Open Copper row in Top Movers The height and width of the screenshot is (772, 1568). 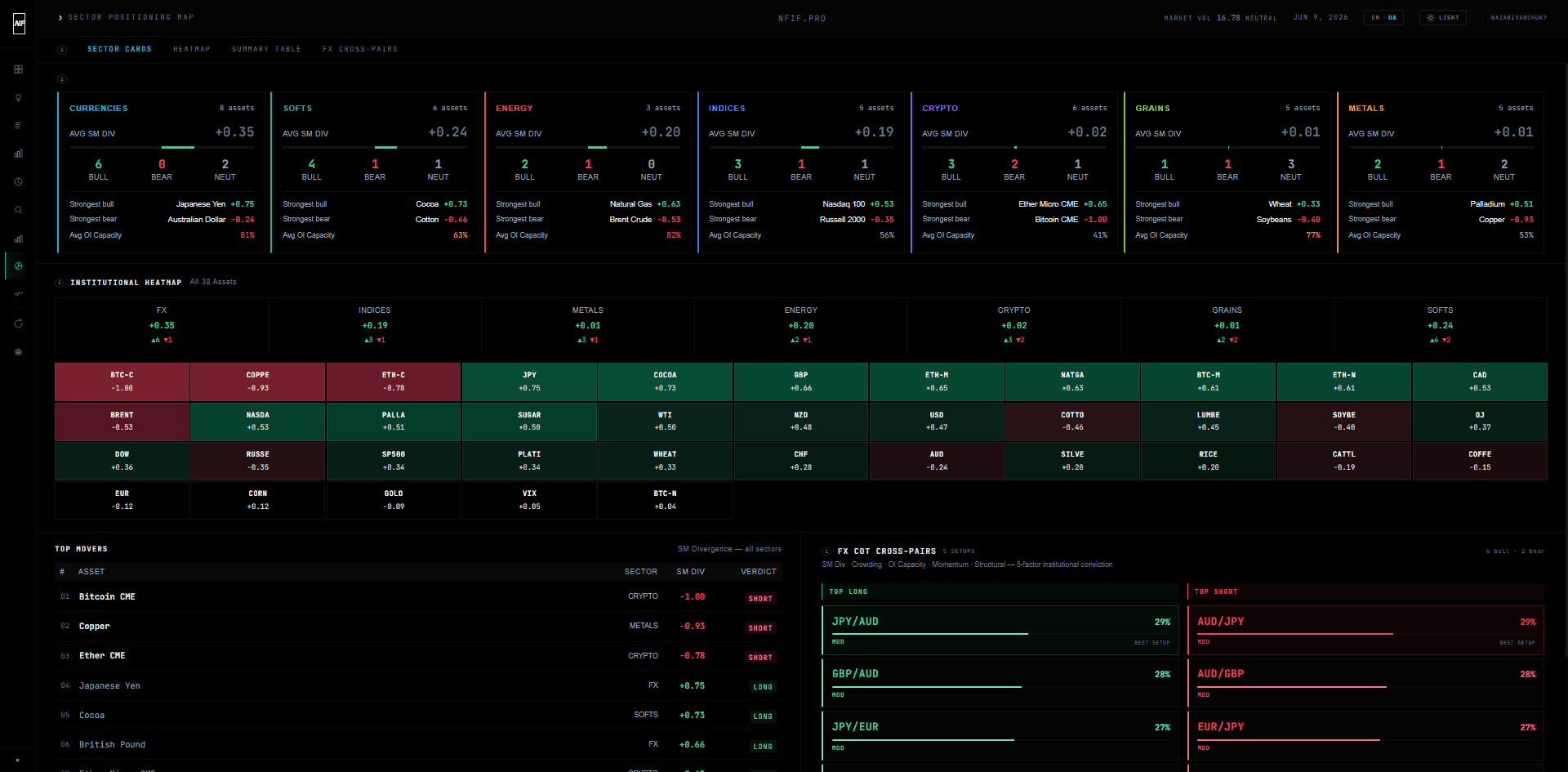point(418,627)
